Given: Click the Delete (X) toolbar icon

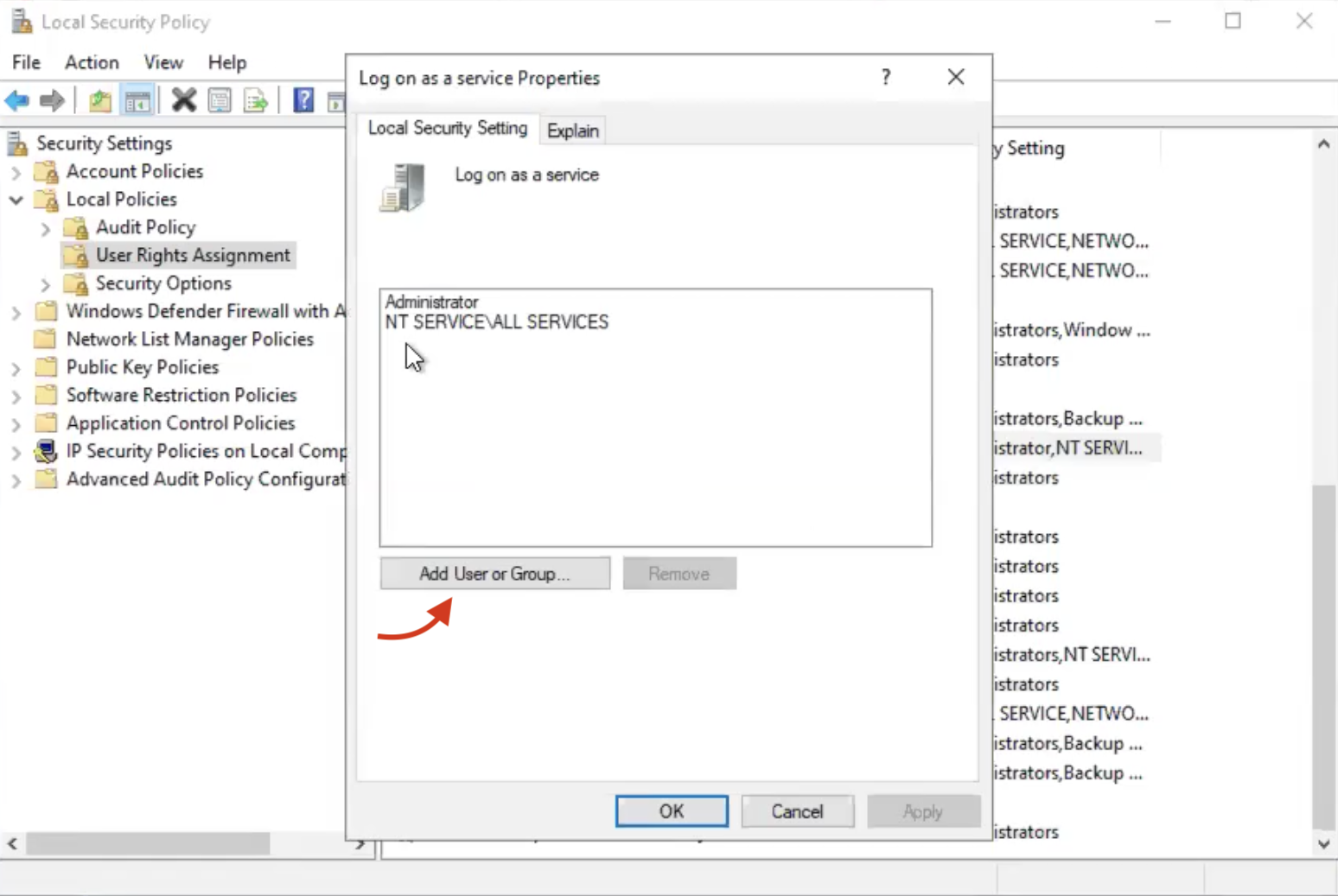Looking at the screenshot, I should coord(183,100).
